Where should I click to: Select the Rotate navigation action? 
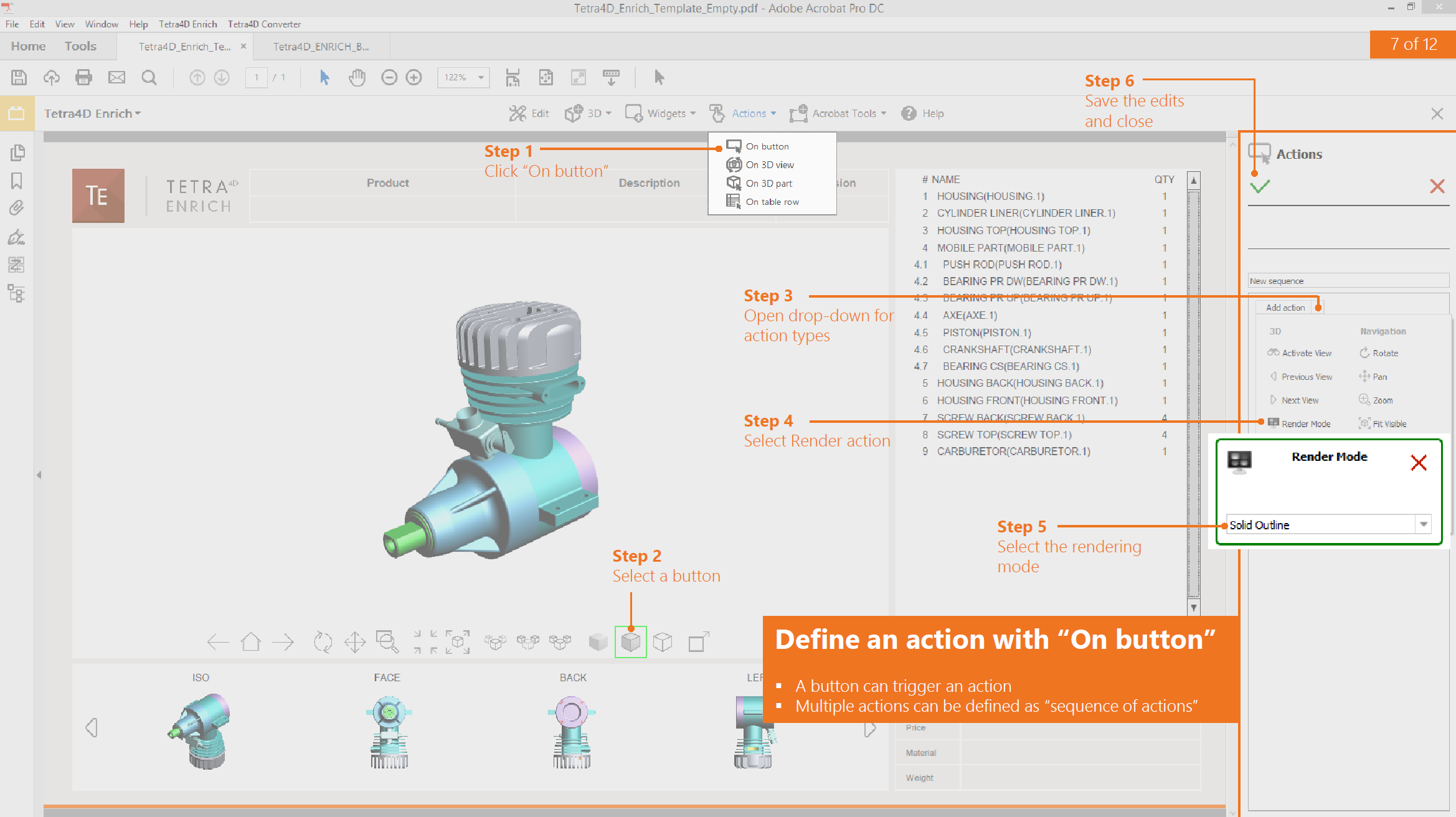(1378, 353)
